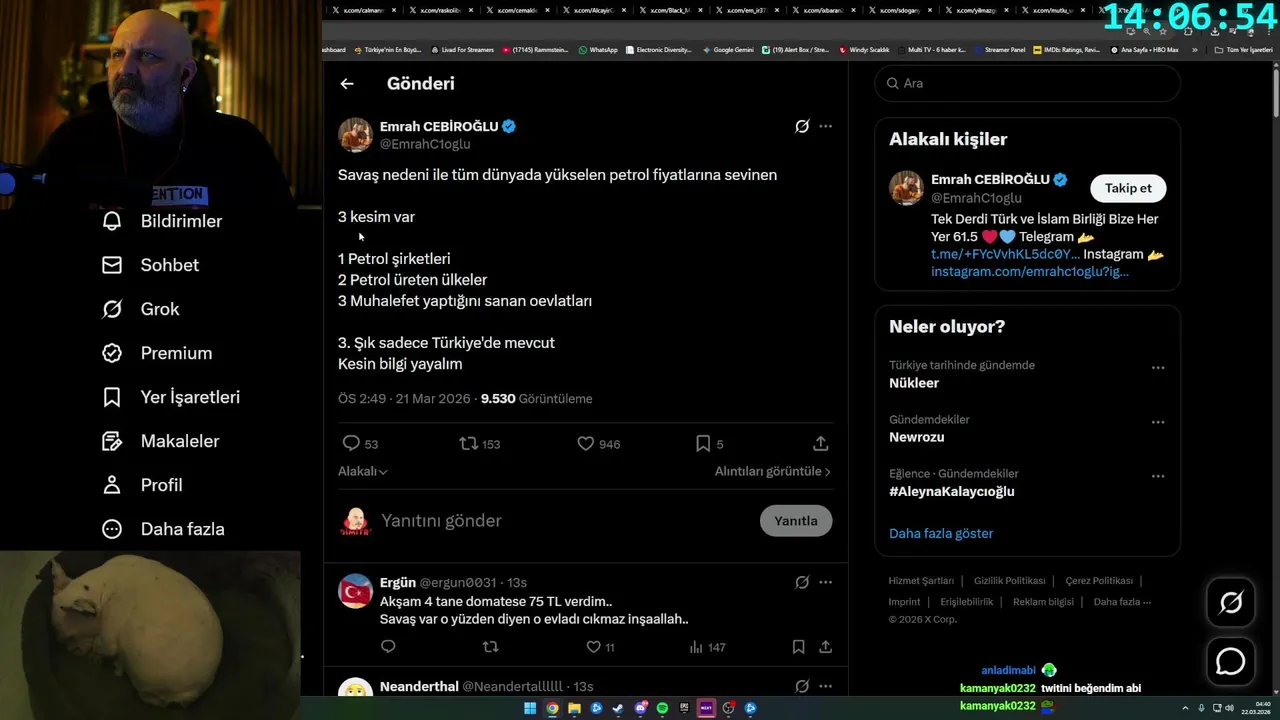1280x720 pixels.
Task: Click the Ara search box
Action: tap(1028, 83)
